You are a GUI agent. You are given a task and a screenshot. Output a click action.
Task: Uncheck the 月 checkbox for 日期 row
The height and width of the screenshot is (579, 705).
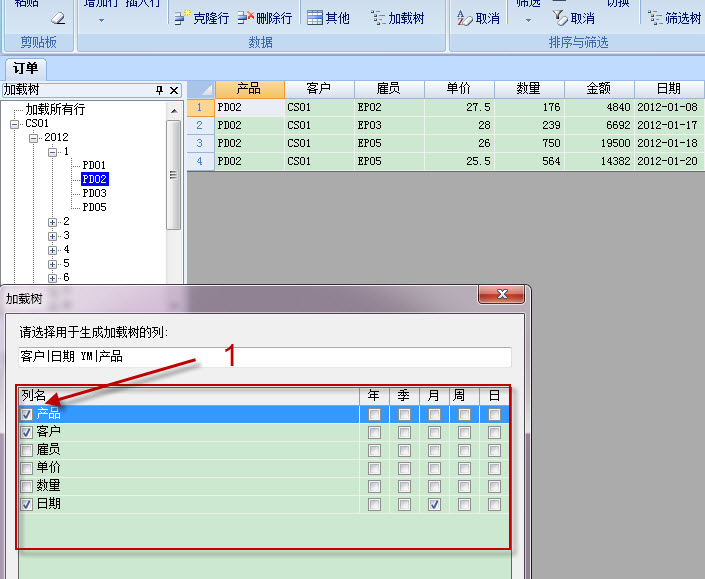(434, 505)
